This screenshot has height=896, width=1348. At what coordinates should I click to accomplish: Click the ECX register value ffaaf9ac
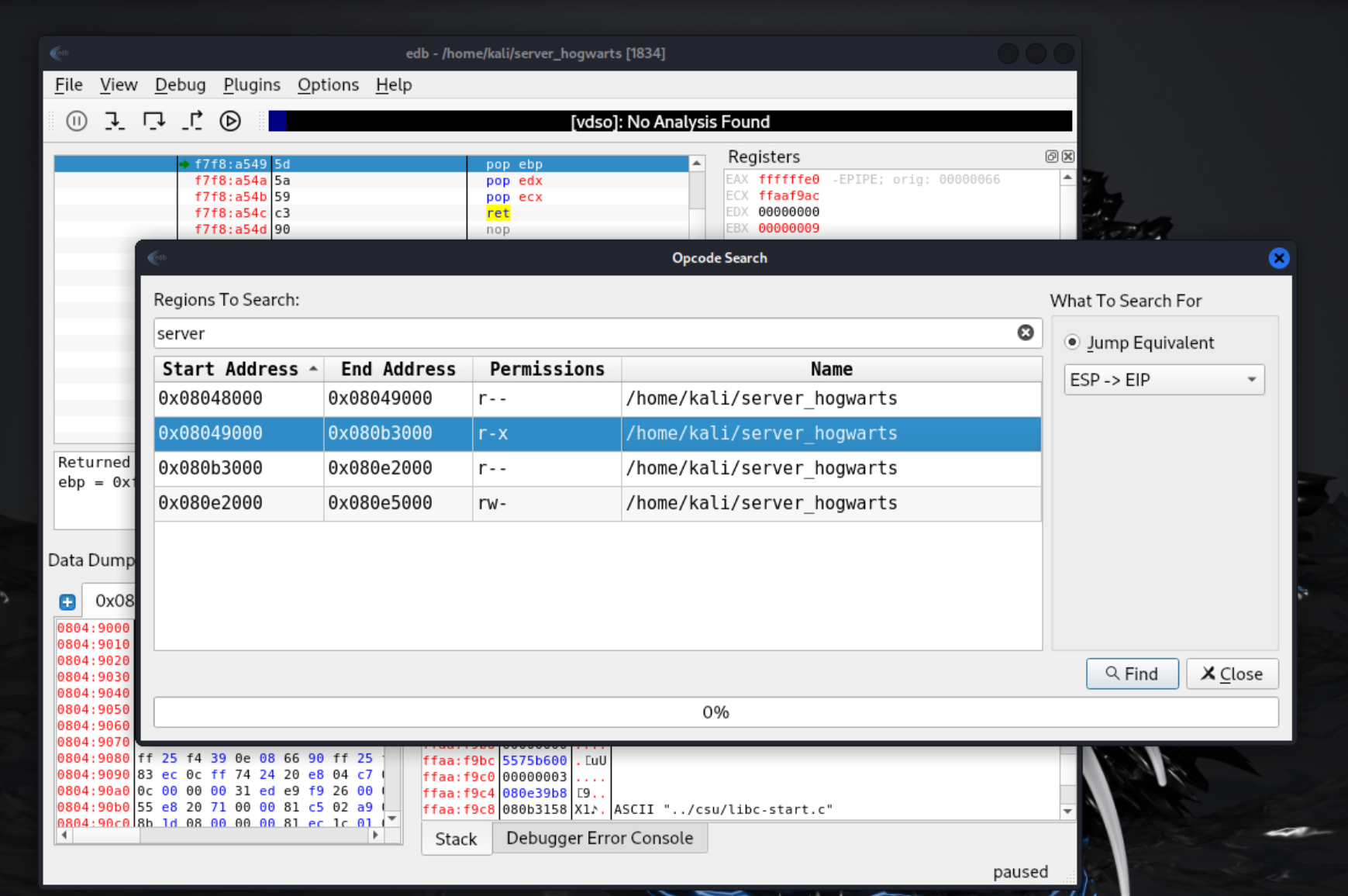pos(788,195)
